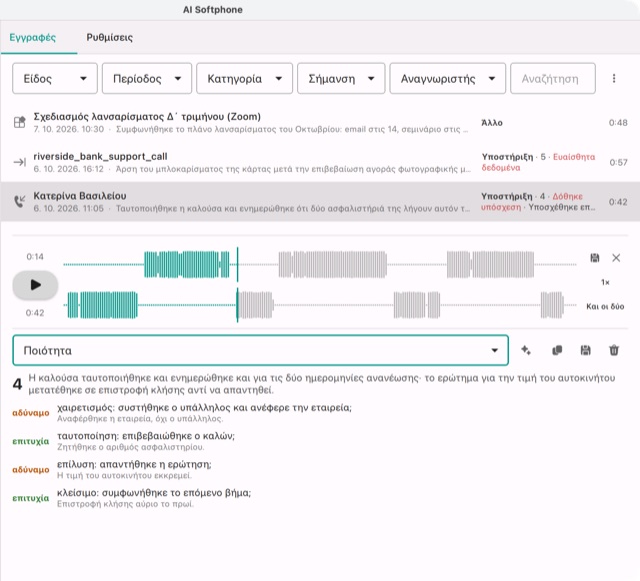
Task: Click the Άλλο category label
Action: (x=492, y=122)
